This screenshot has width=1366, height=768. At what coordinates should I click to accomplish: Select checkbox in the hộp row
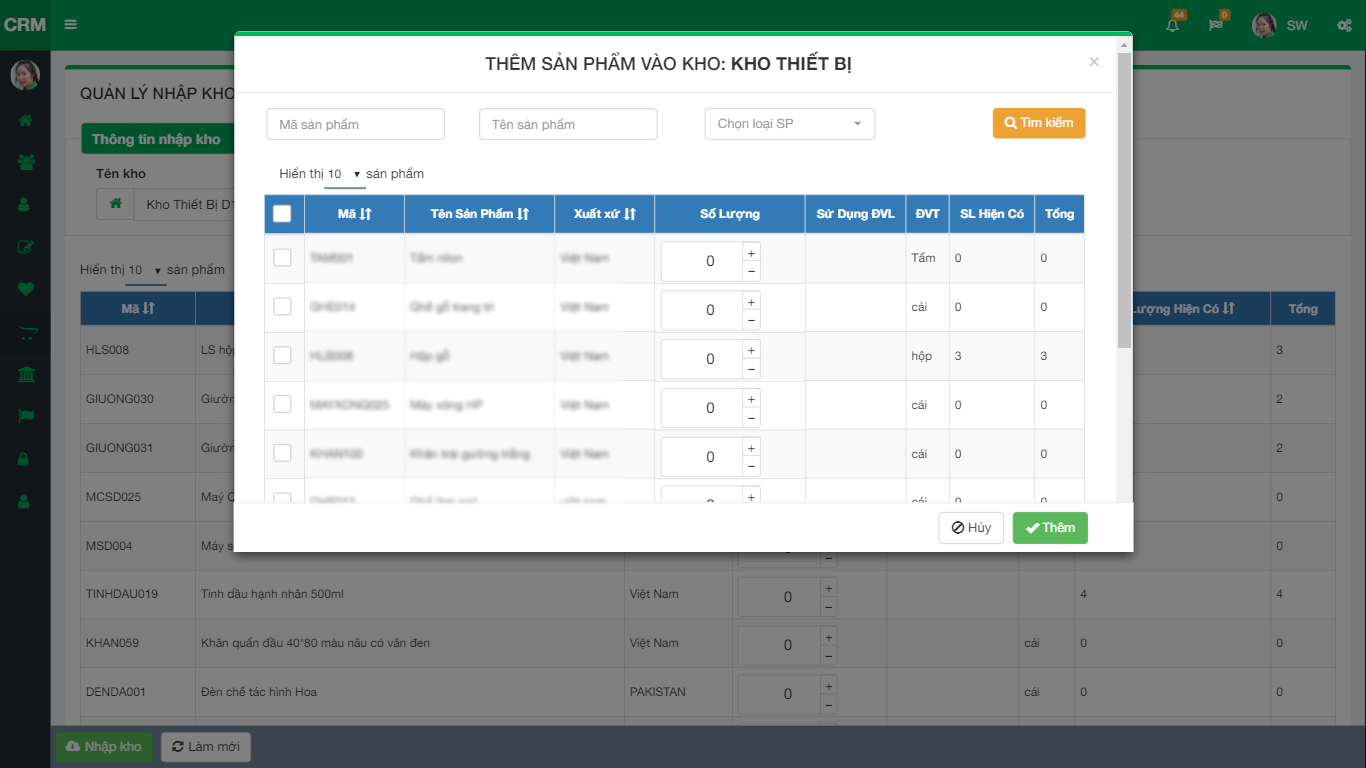point(282,355)
